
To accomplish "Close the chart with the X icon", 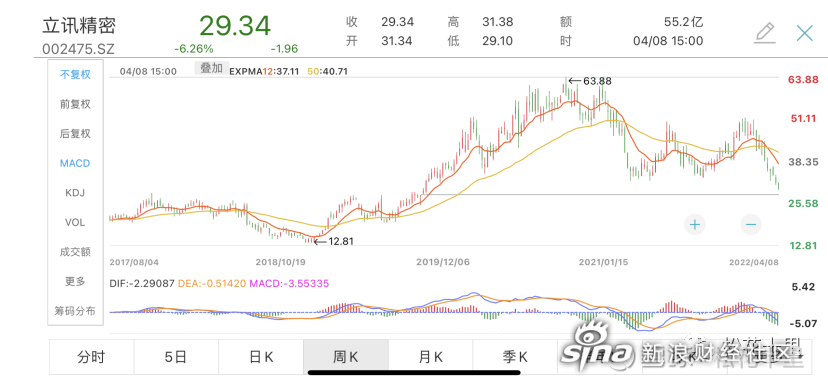I will pyautogui.click(x=804, y=33).
